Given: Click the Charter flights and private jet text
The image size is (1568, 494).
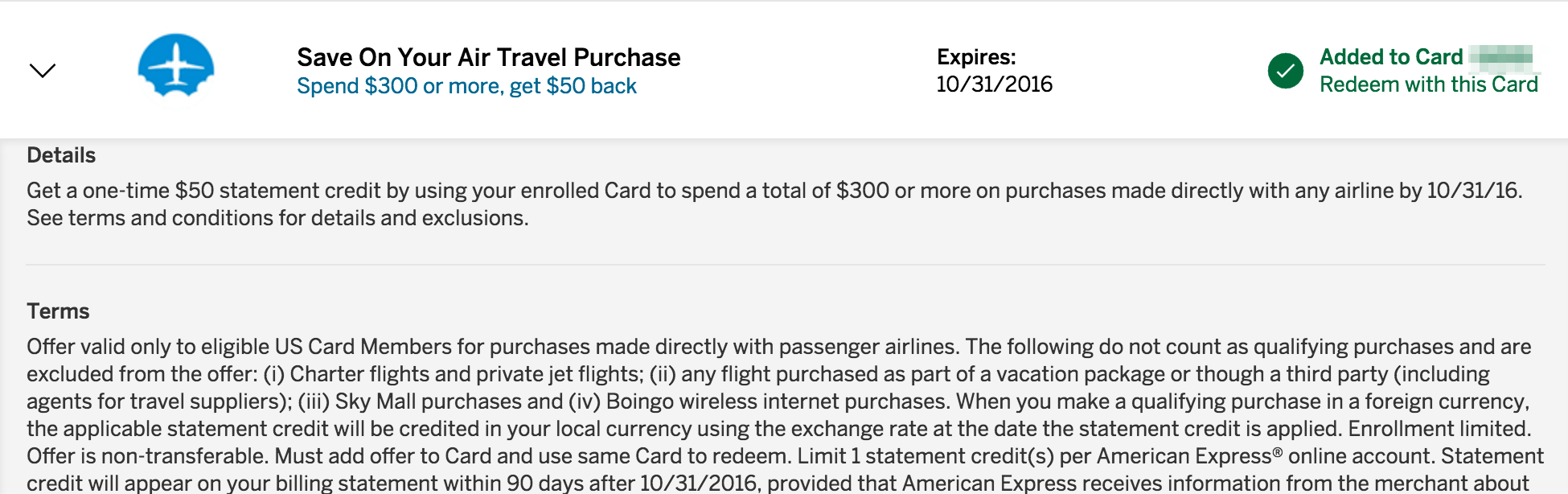Looking at the screenshot, I should click(x=452, y=374).
